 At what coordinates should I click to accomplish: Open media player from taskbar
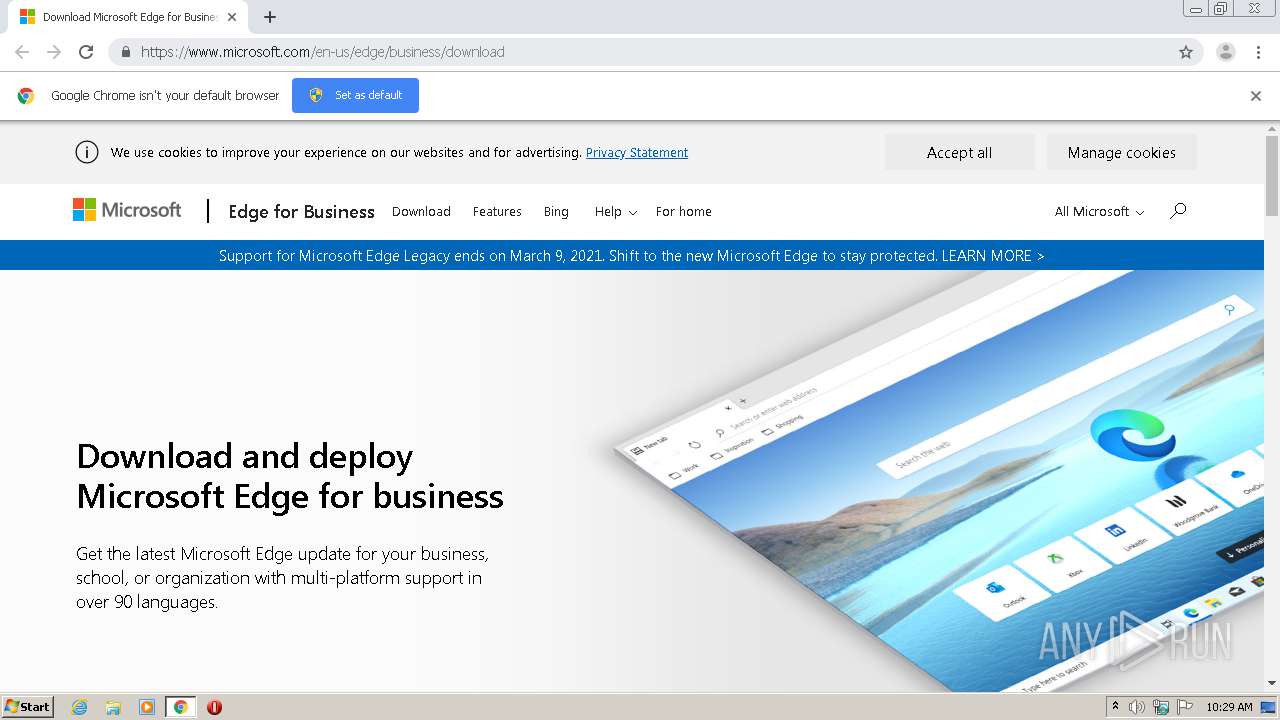(147, 707)
